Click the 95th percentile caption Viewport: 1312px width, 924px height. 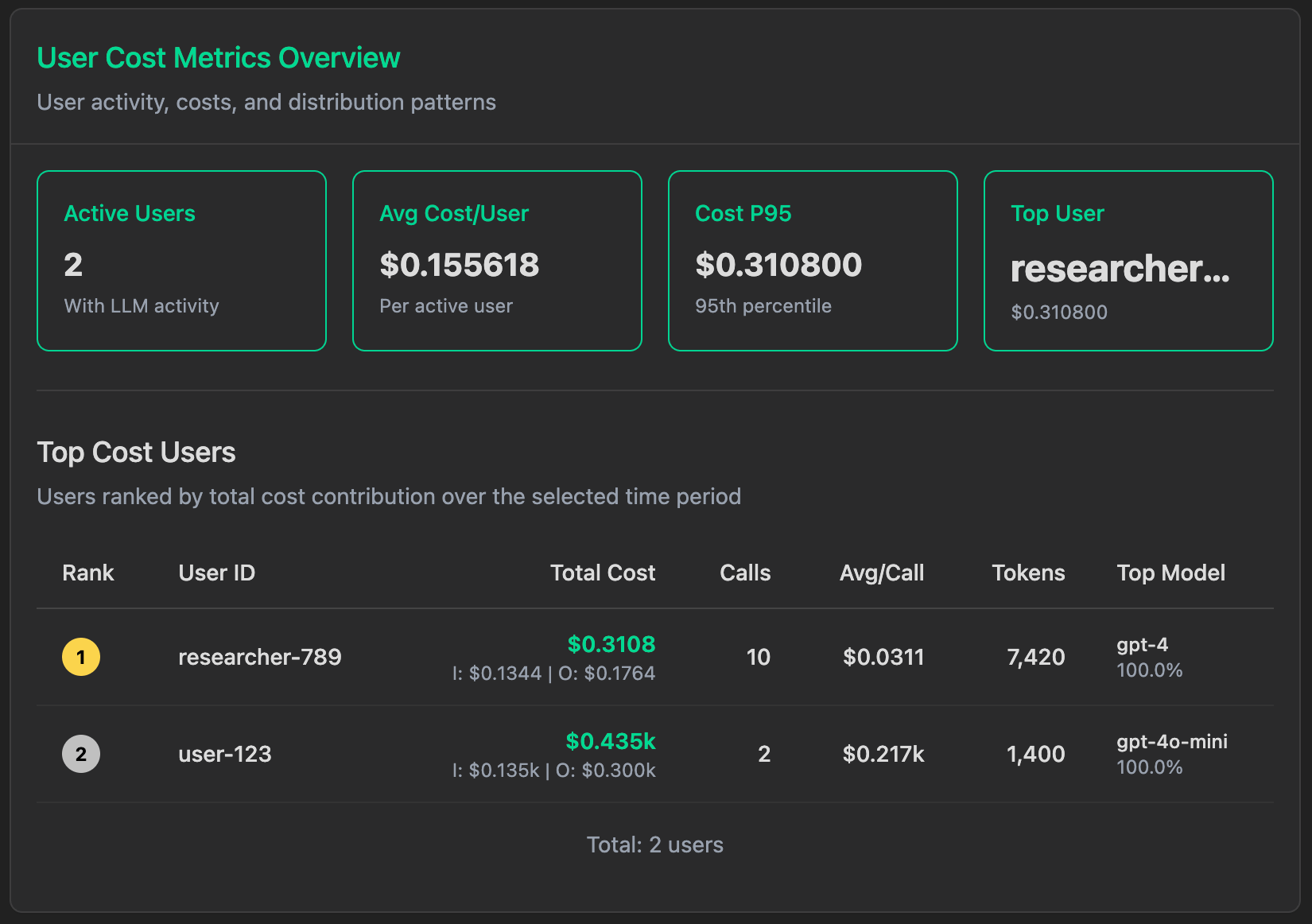763,306
